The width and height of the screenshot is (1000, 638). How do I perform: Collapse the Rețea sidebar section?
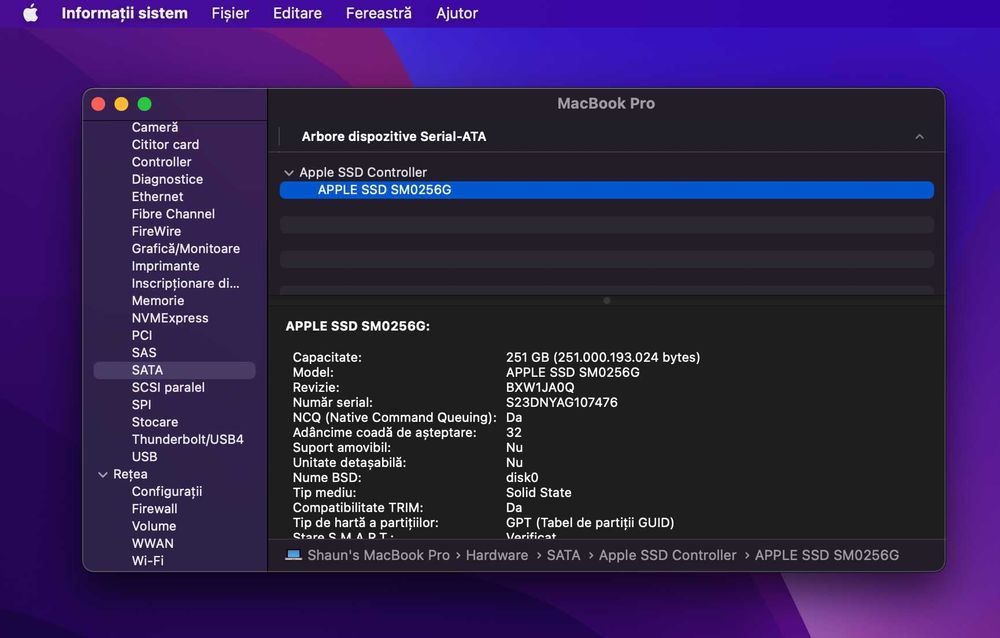103,474
